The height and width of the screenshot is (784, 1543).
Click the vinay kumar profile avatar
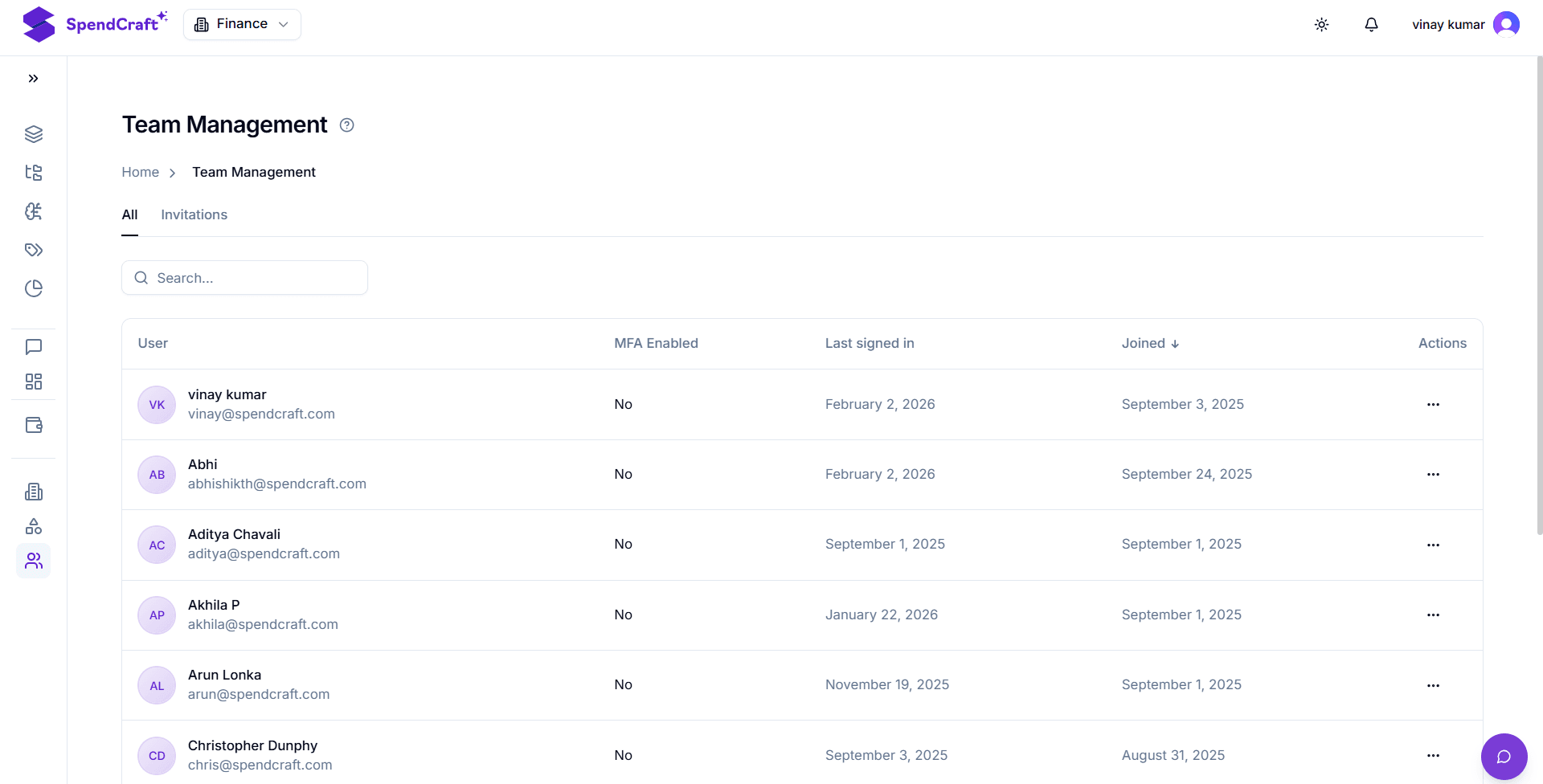(1505, 24)
